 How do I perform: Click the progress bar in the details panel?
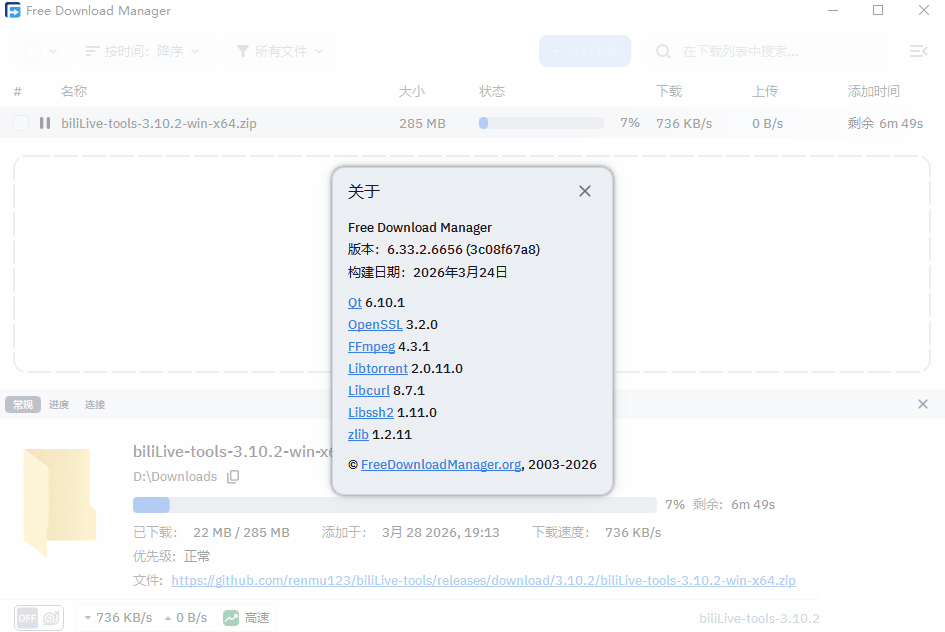394,505
